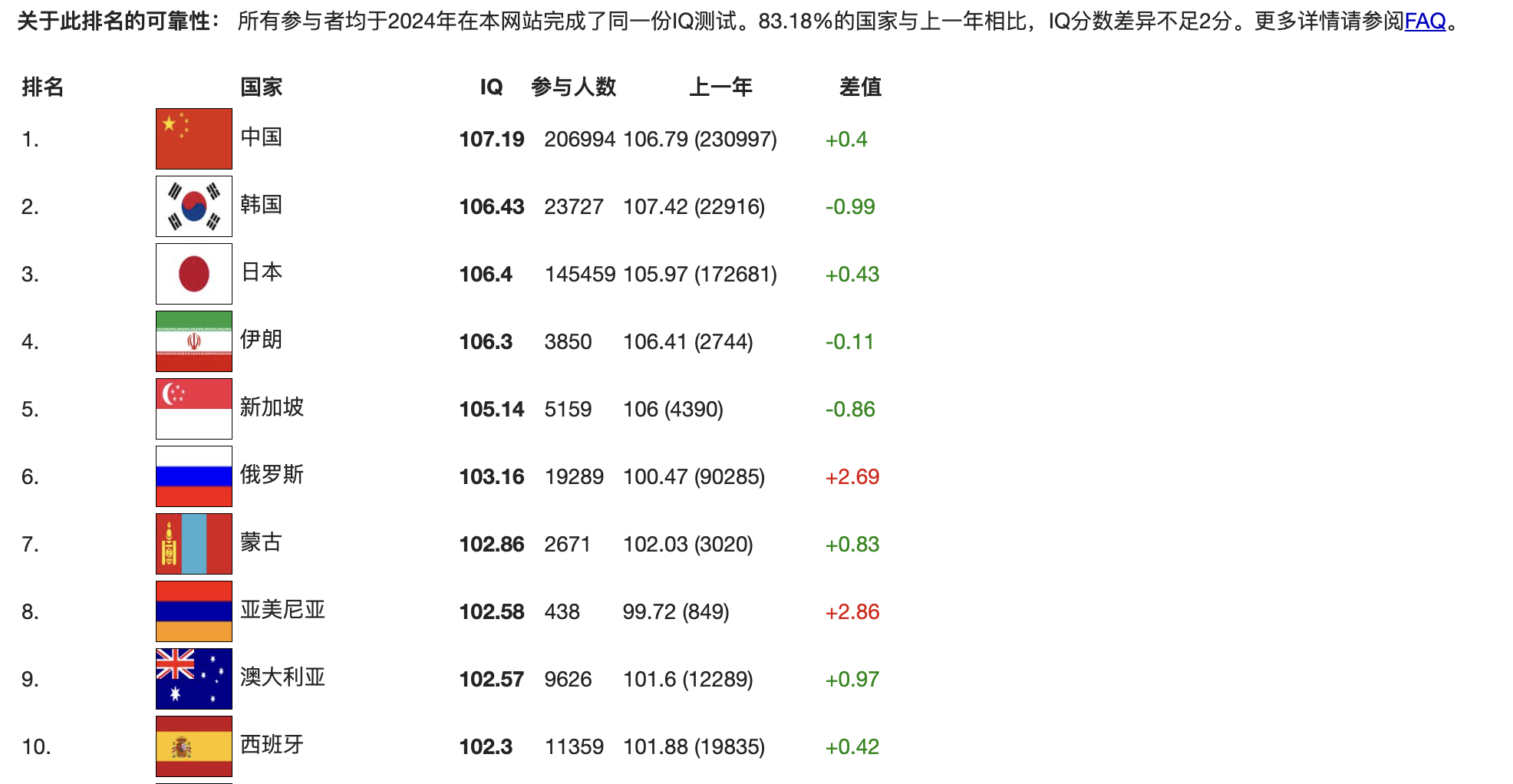Click the Spain flag icon

point(193,746)
